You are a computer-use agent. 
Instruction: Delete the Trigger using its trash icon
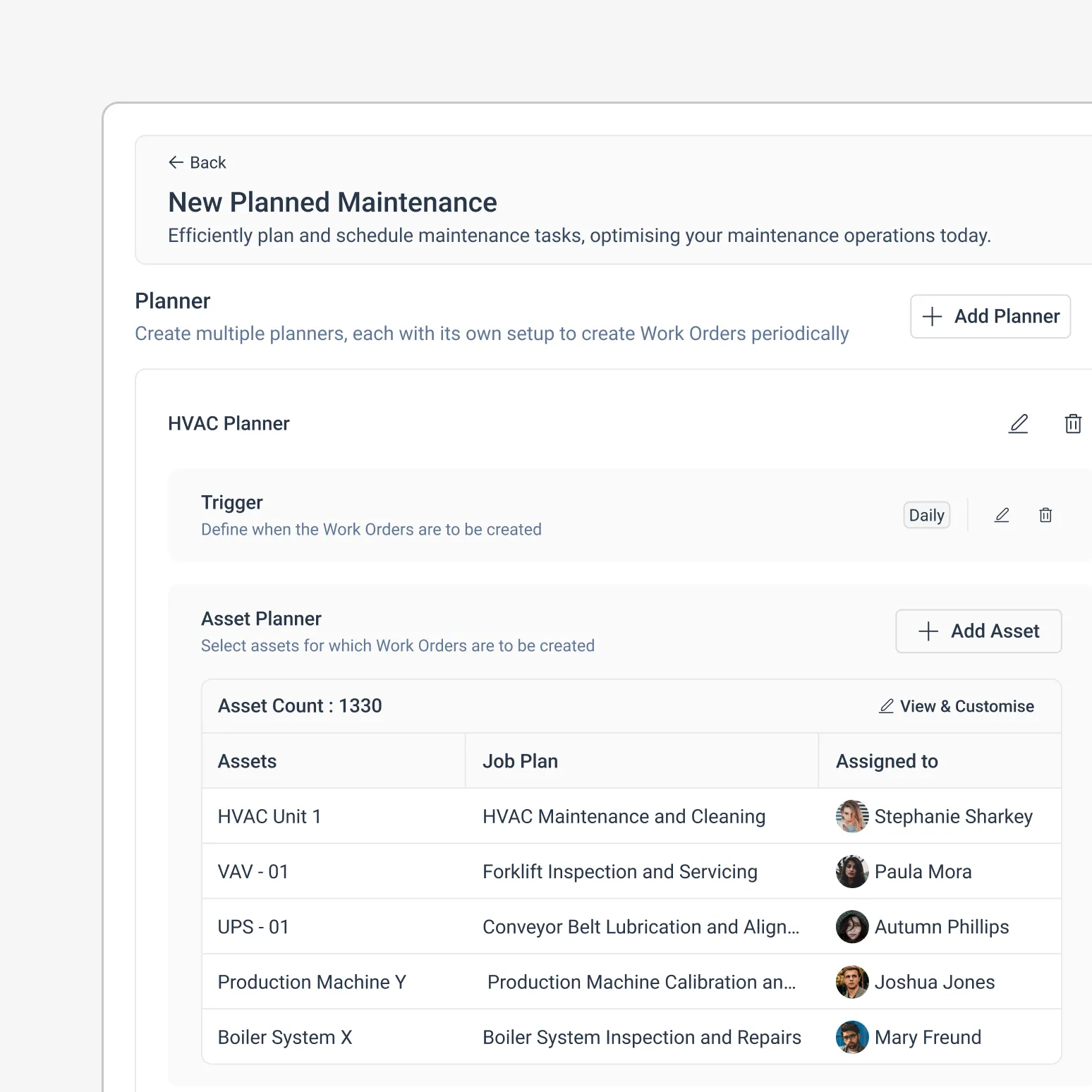click(1045, 515)
